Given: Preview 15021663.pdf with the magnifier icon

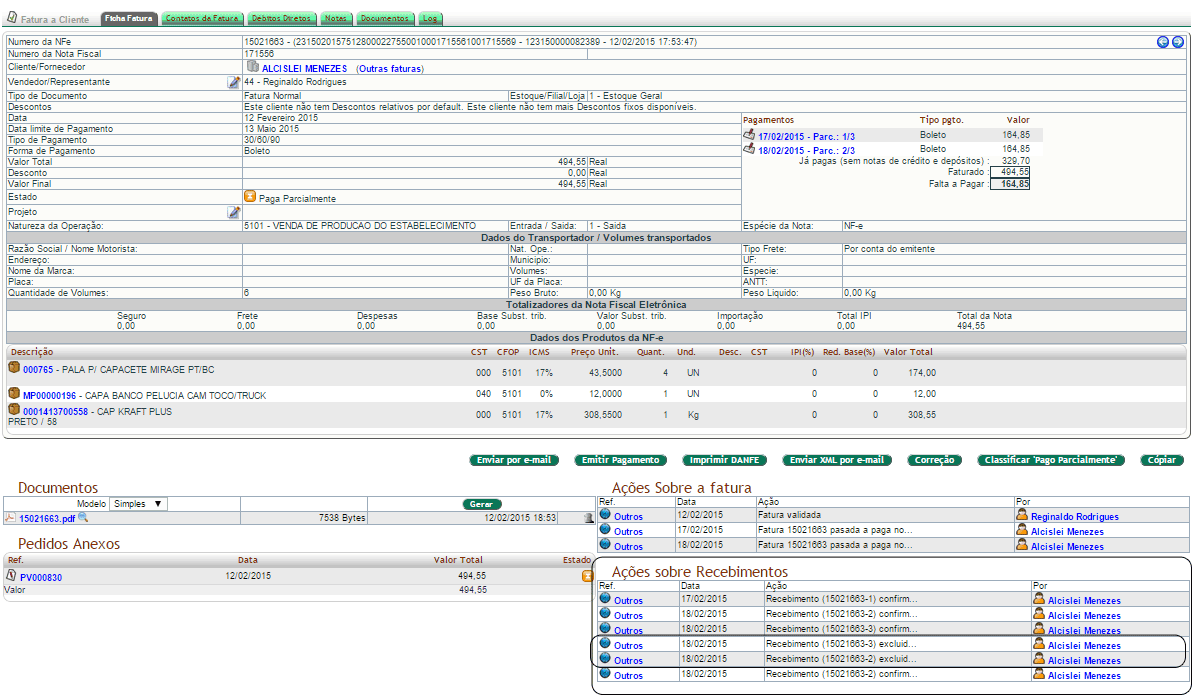Looking at the screenshot, I should (x=83, y=518).
